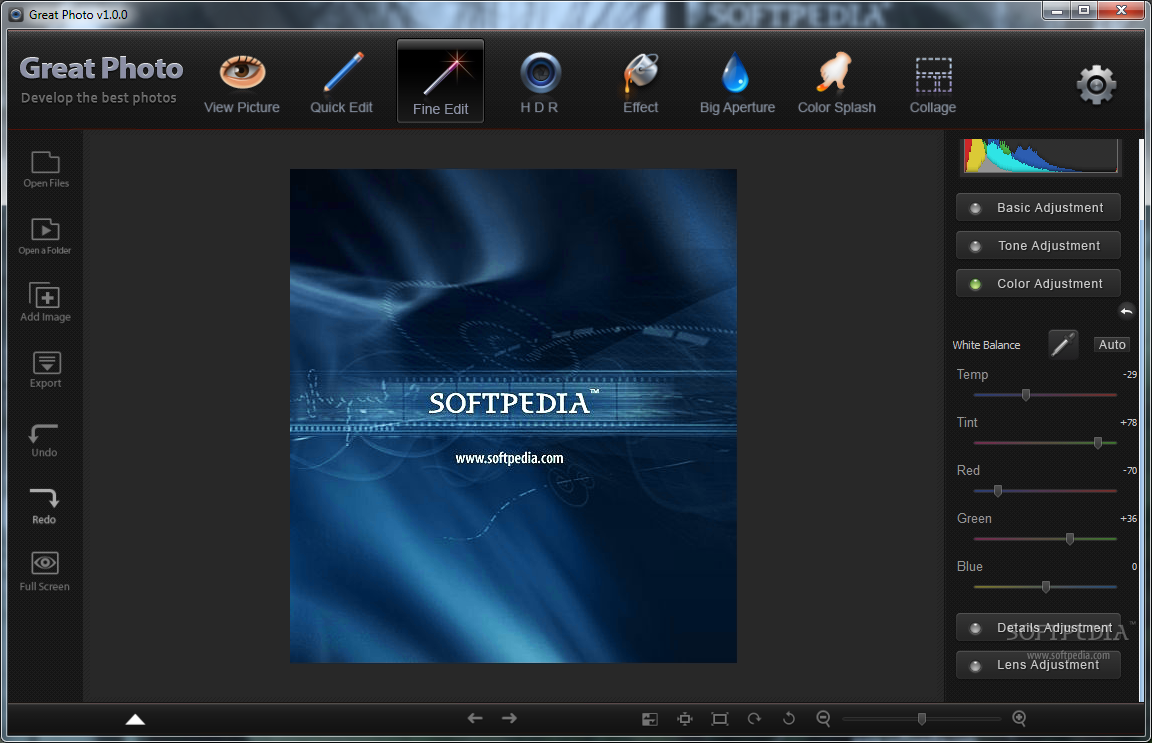Zoom out using the minus magnifier

pos(824,719)
